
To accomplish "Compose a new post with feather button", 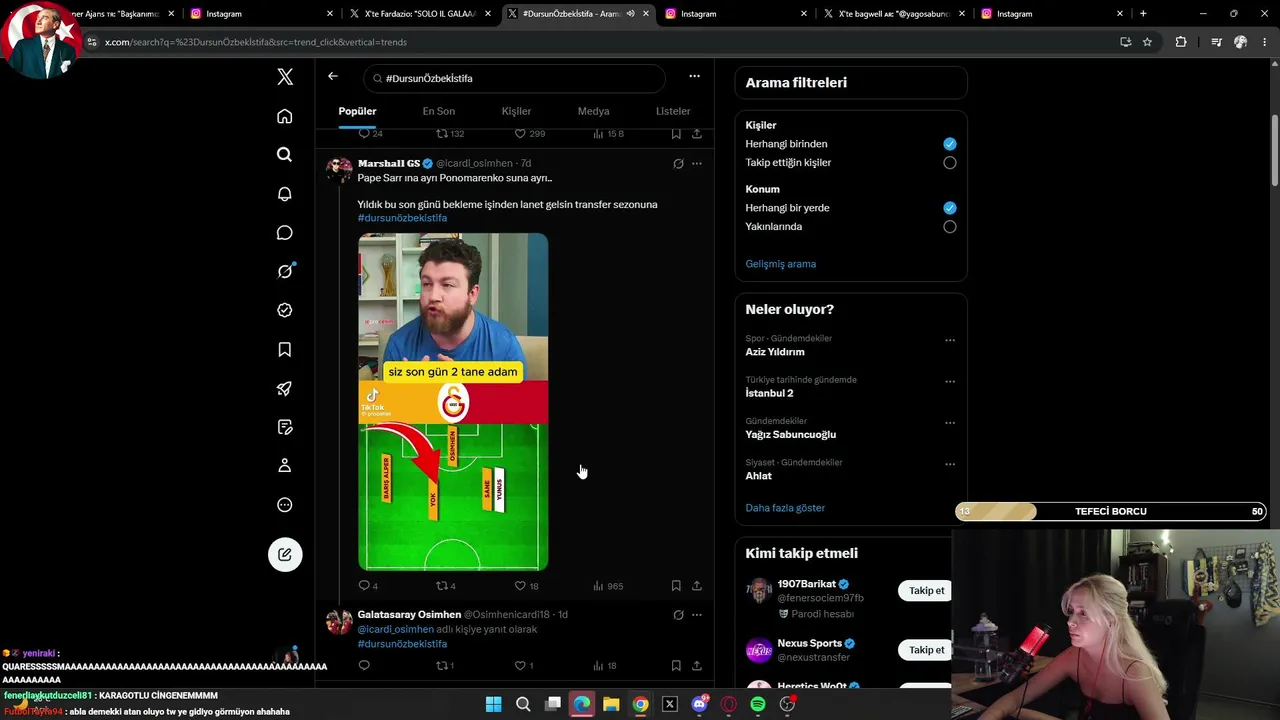I will (285, 555).
